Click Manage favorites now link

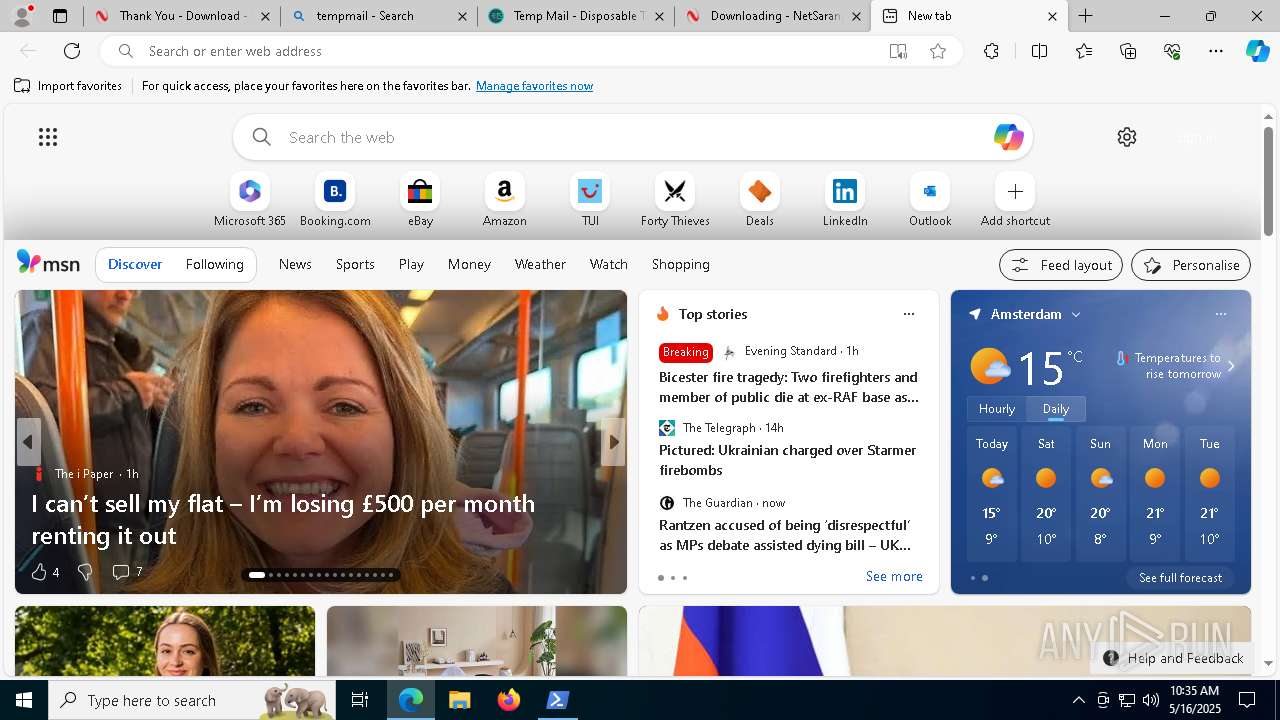pyautogui.click(x=534, y=86)
